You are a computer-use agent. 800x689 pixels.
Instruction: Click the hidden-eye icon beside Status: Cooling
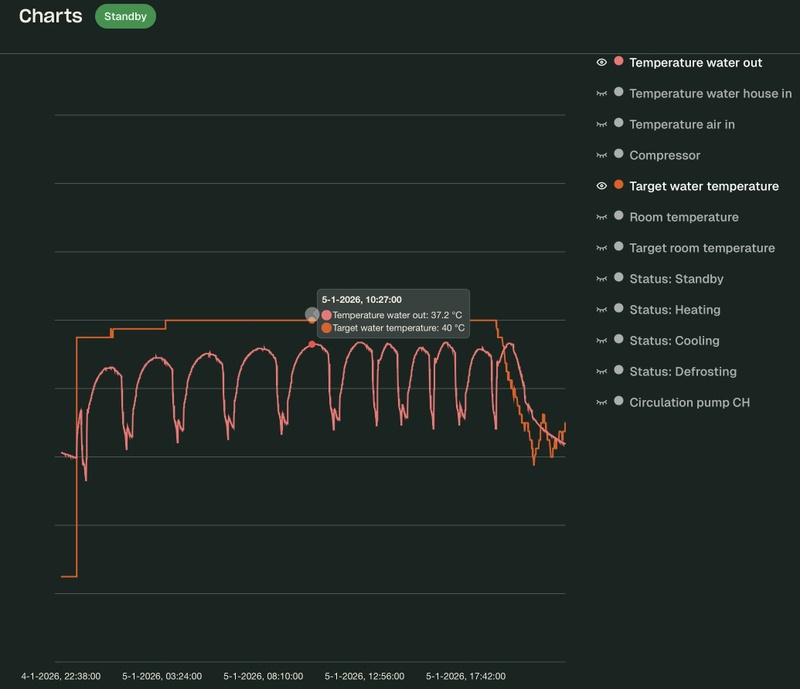point(602,341)
